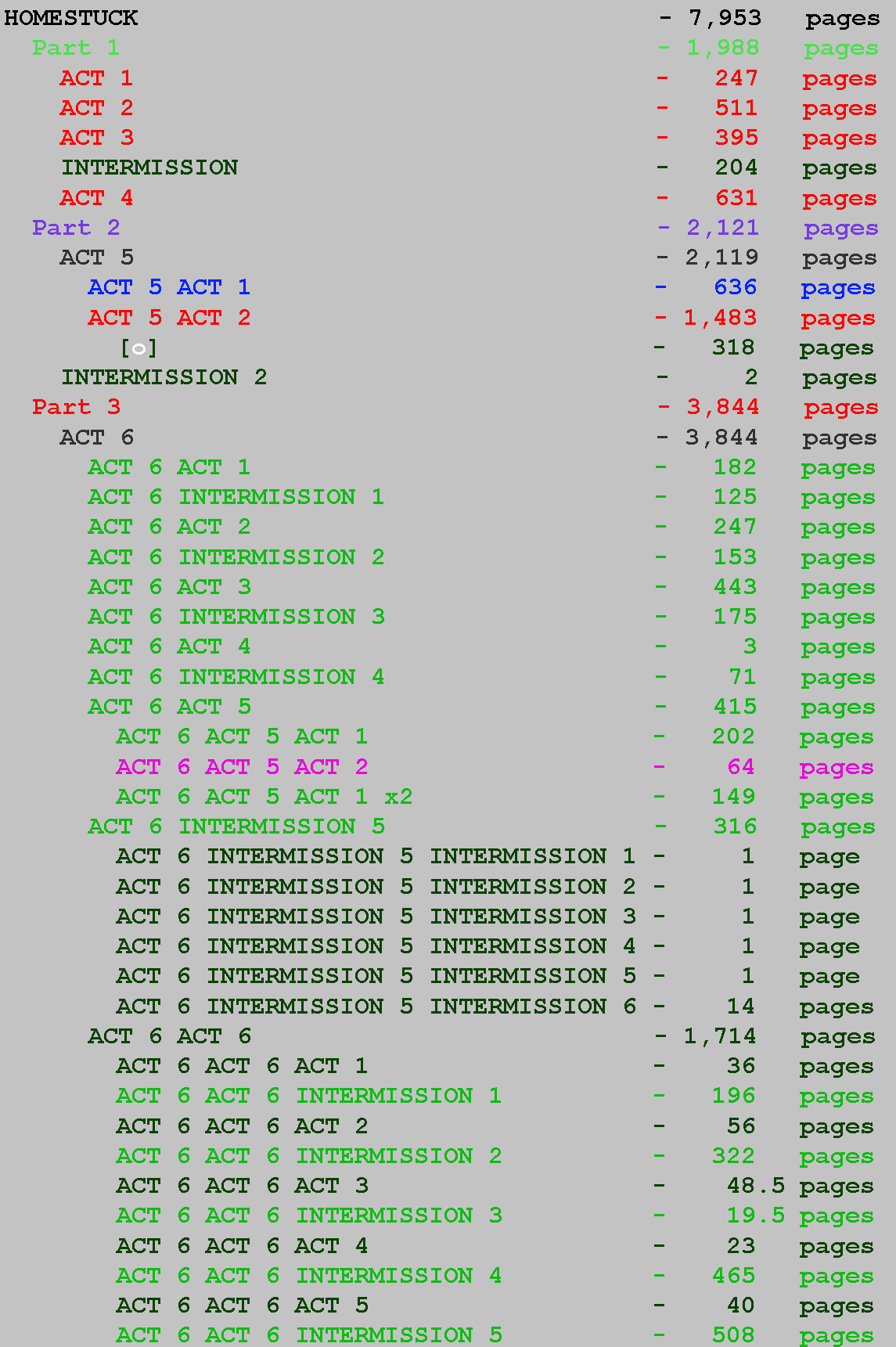The width and height of the screenshot is (896, 1347).
Task: Click the 48.5 page count
Action: coord(756,1186)
